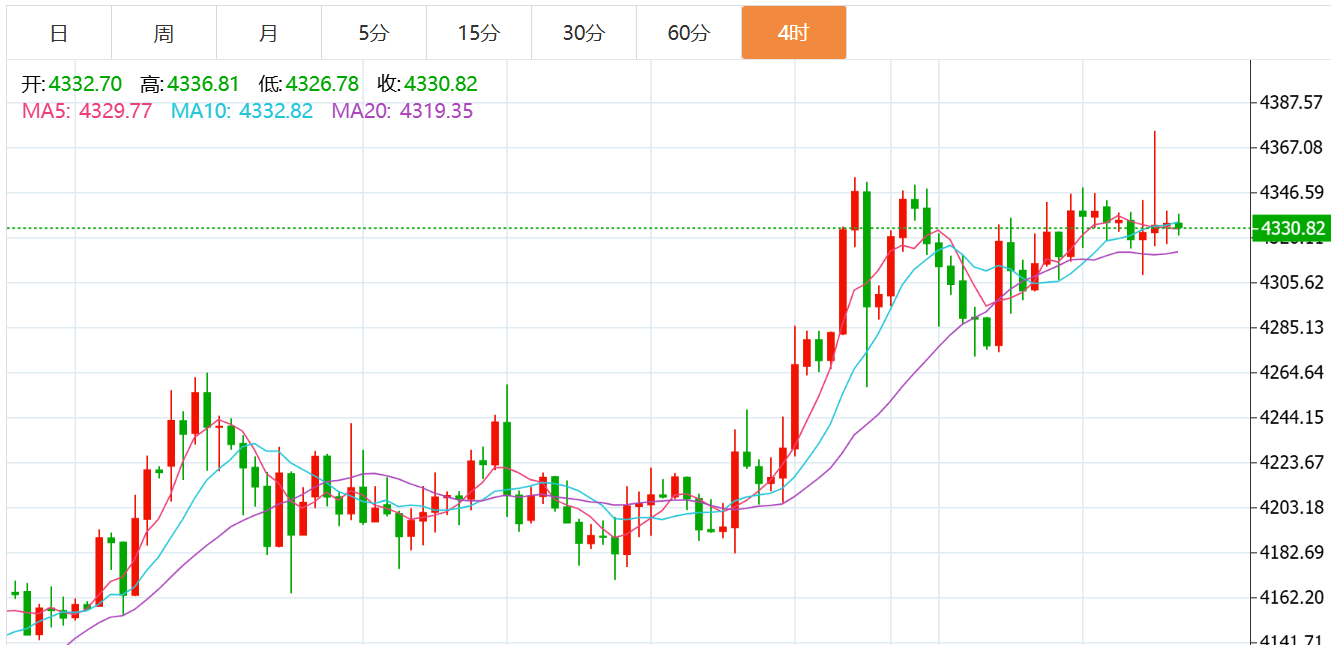This screenshot has height=645, width=1331.
Task: Switch to the 日 daily chart tab
Action: pyautogui.click(x=59, y=33)
